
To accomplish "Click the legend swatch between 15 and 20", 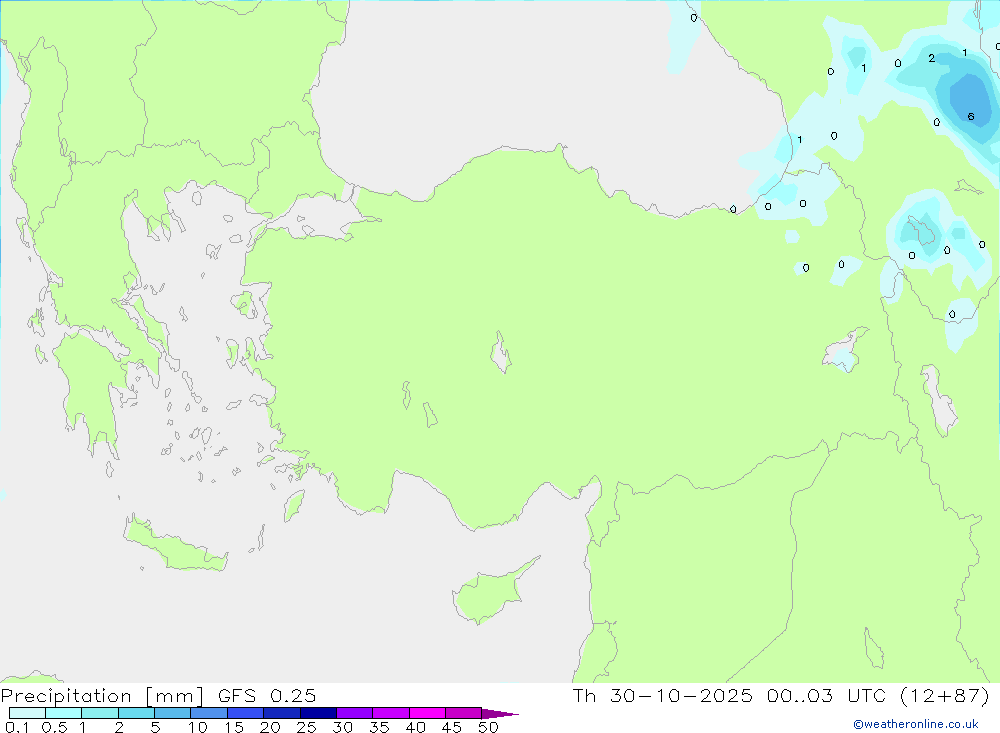I will click(x=246, y=713).
